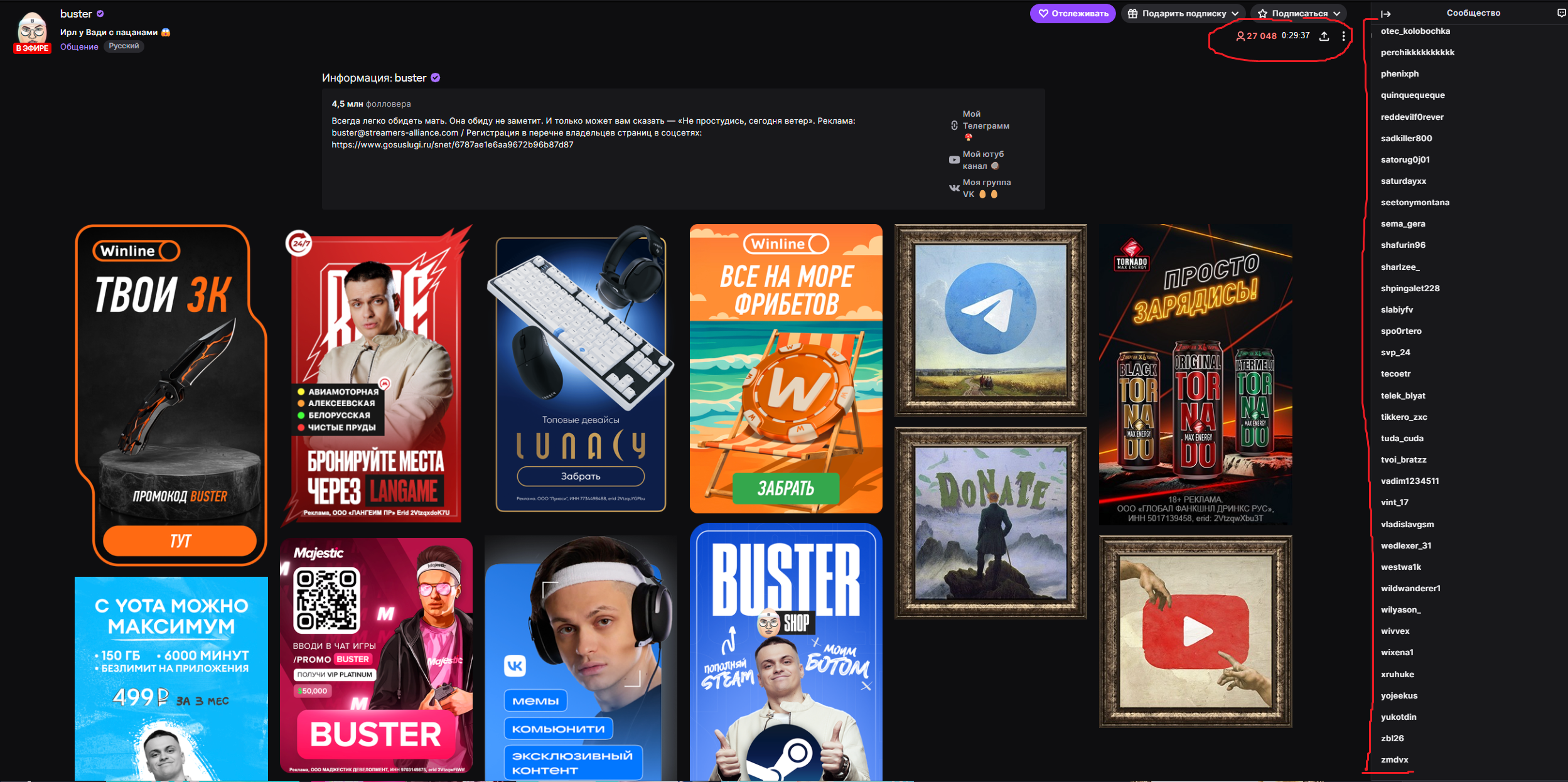Image resolution: width=1568 pixels, height=782 pixels.
Task: Click the verified badge next to buster name
Action: click(100, 13)
